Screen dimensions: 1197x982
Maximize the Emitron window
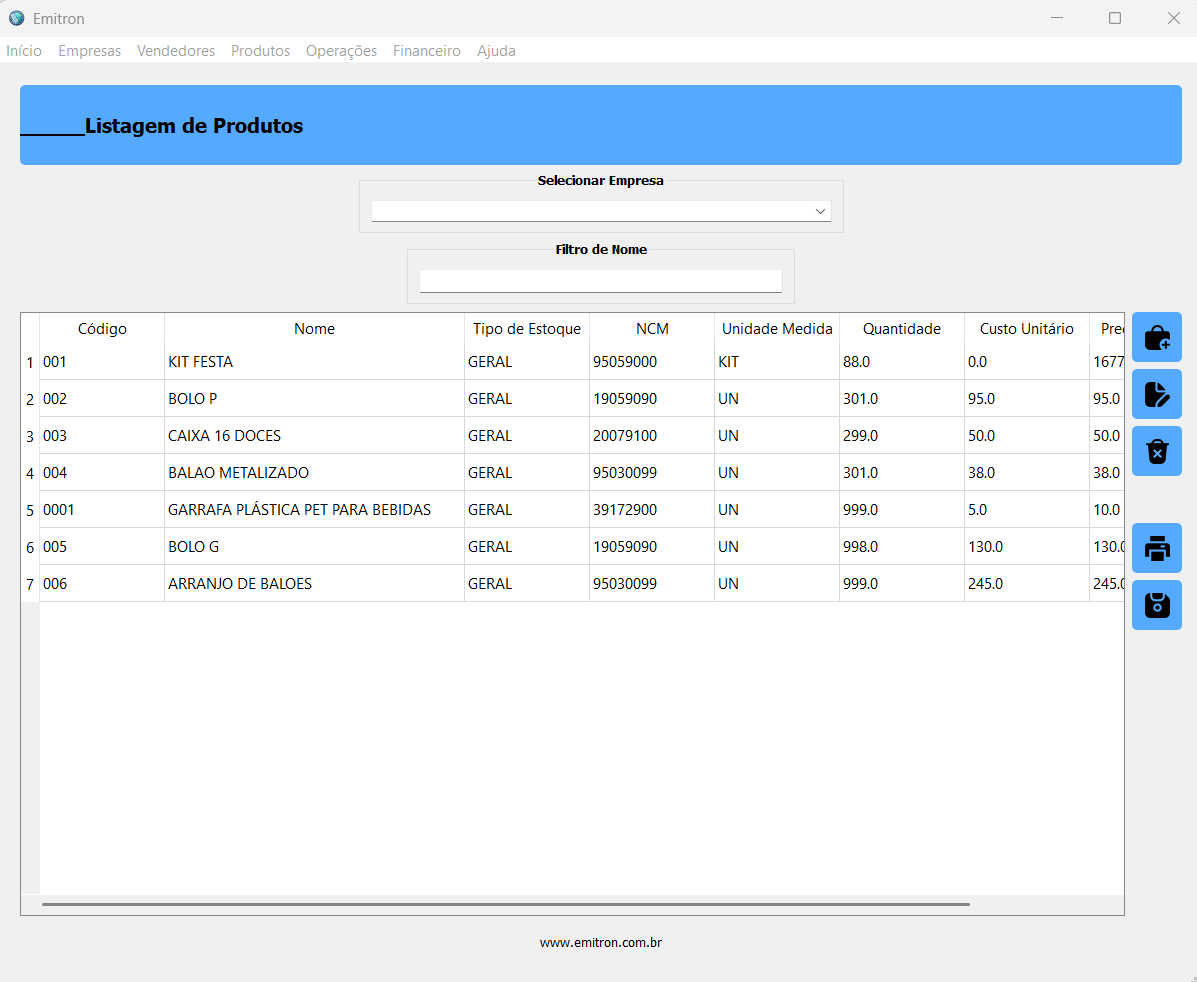(x=1114, y=18)
